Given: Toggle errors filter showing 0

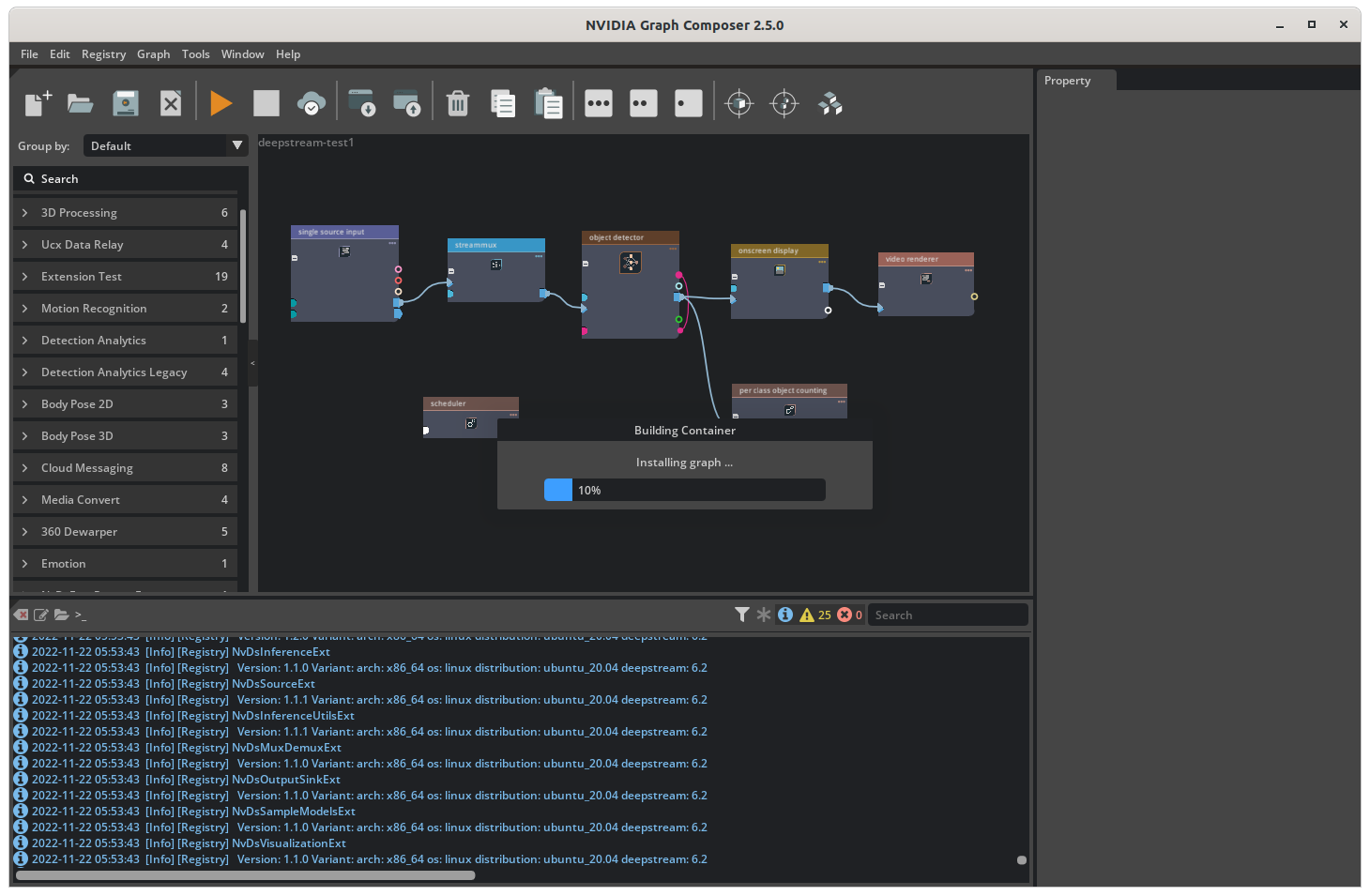Looking at the screenshot, I should pos(850,615).
